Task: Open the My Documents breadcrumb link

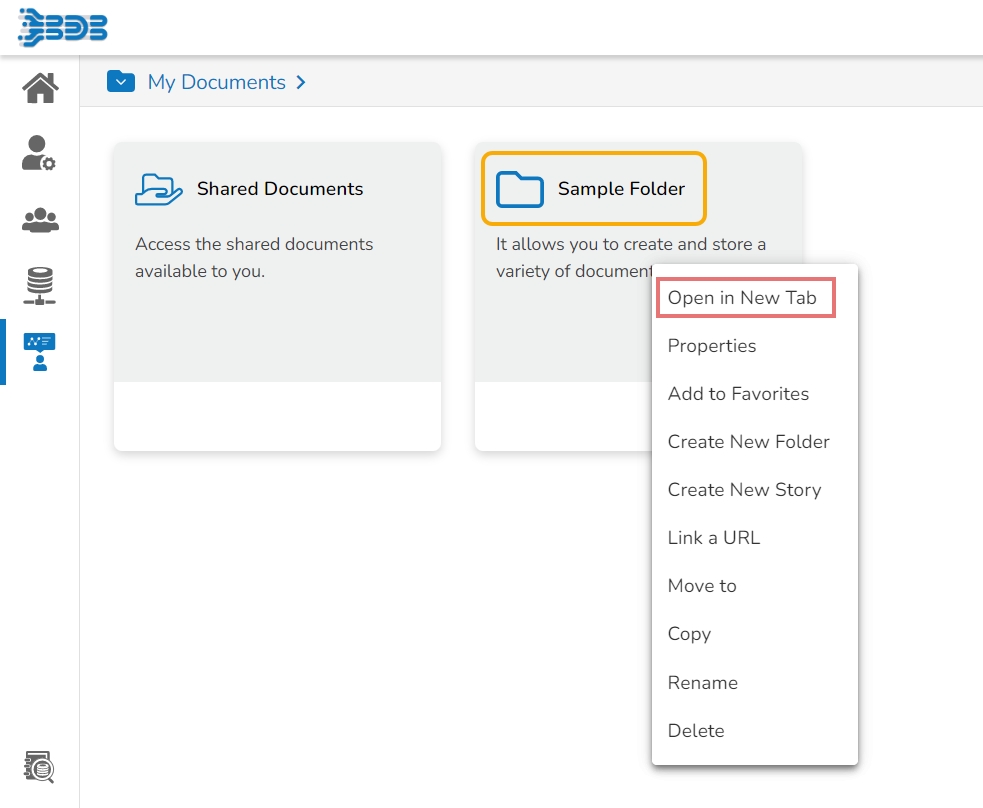Action: [216, 82]
